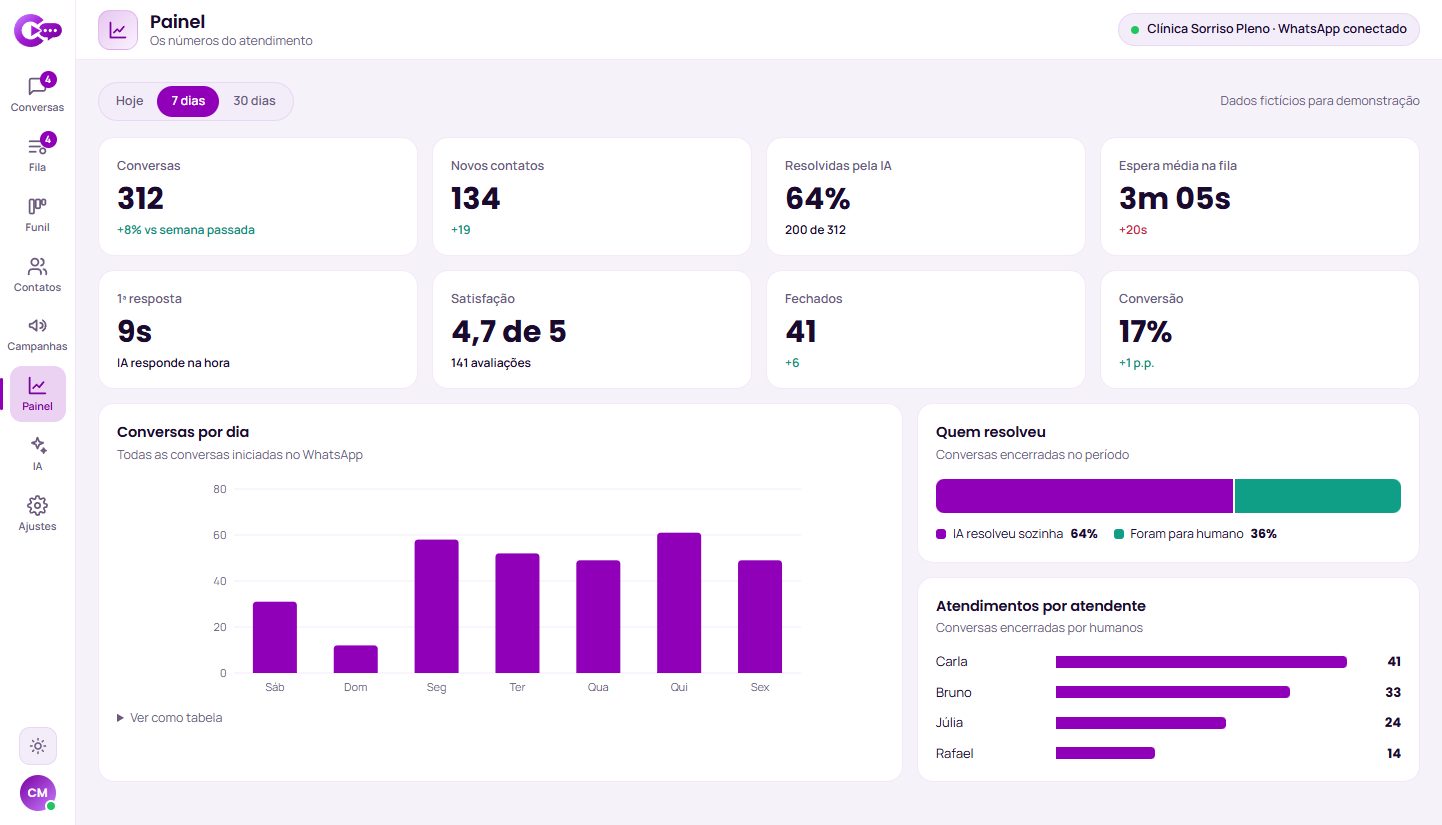Click the app logo at top left
The height and width of the screenshot is (825, 1442).
pos(38,30)
